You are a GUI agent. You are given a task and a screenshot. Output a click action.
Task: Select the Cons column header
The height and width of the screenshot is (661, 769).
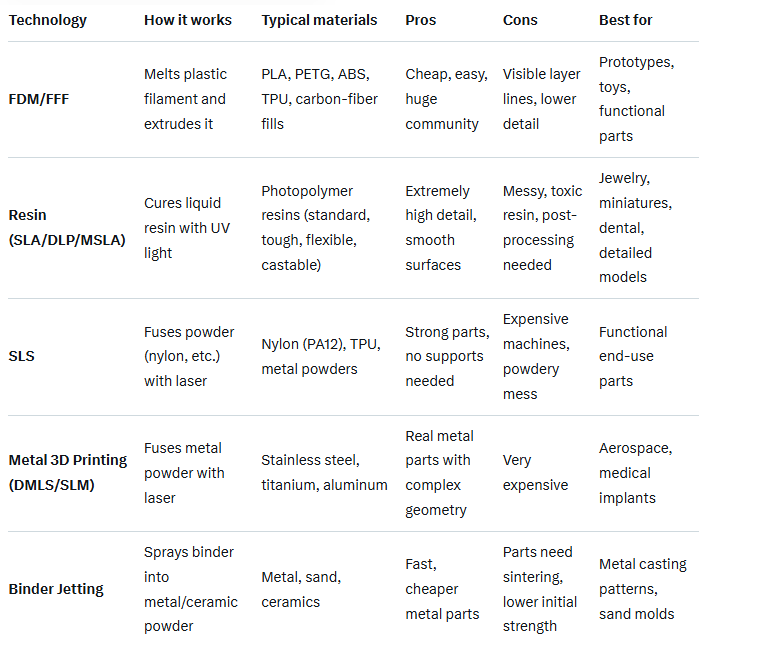point(521,20)
